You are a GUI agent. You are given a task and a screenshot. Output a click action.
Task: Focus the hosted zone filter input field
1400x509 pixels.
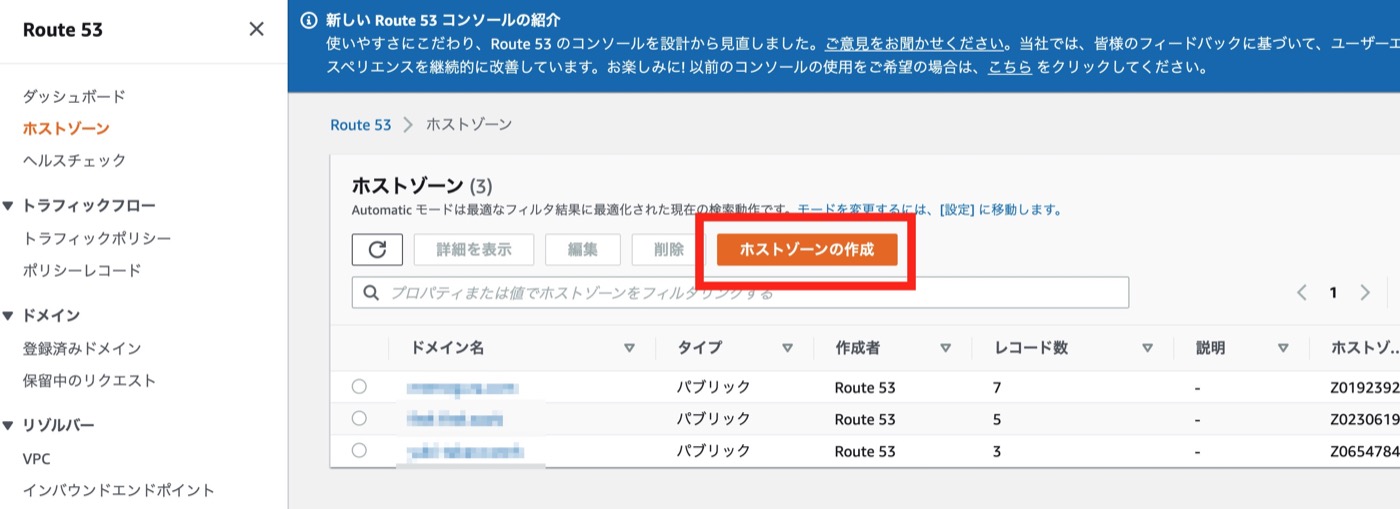(x=740, y=293)
